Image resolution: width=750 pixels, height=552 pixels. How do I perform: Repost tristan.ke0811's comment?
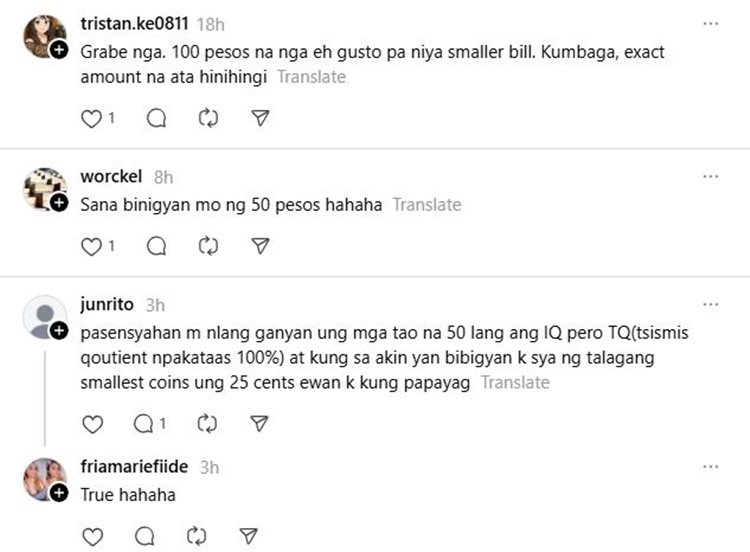coord(208,118)
